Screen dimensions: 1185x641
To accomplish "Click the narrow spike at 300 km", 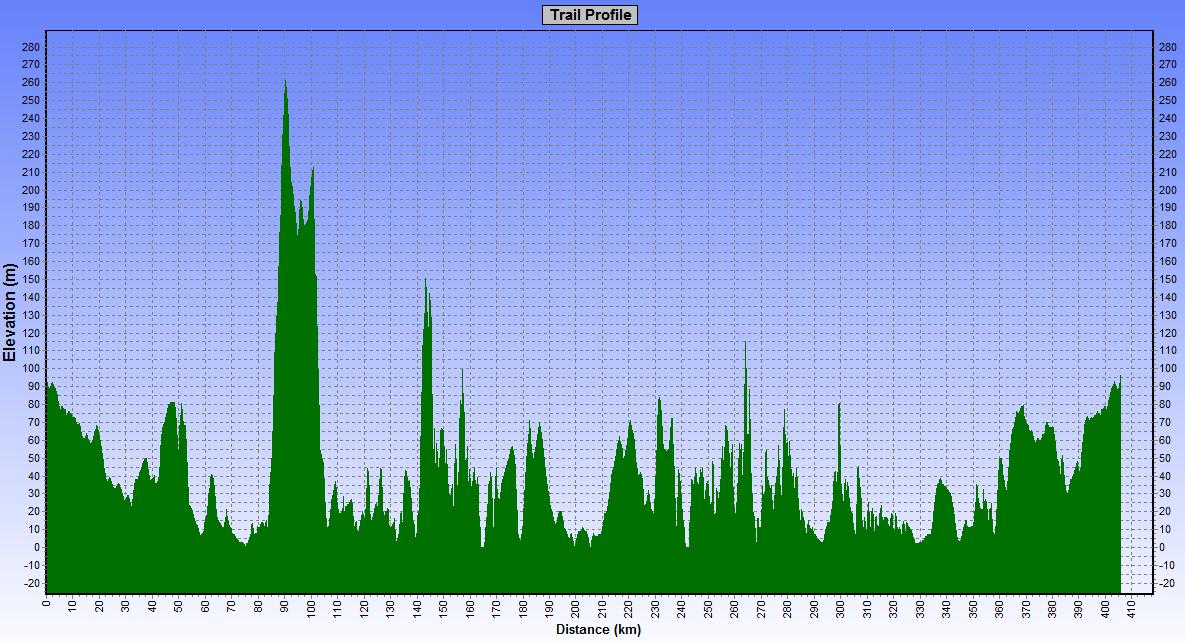I will (839, 404).
